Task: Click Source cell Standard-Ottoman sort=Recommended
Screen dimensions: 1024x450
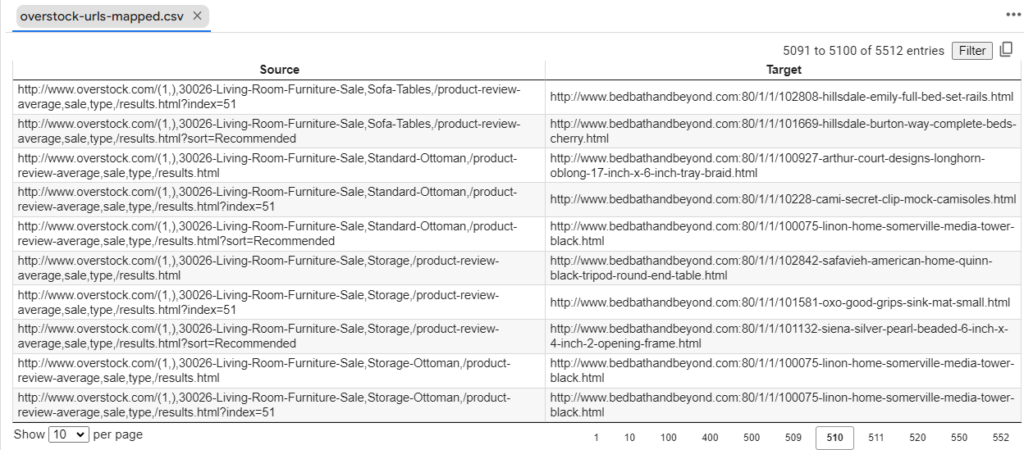Action: pyautogui.click(x=279, y=233)
